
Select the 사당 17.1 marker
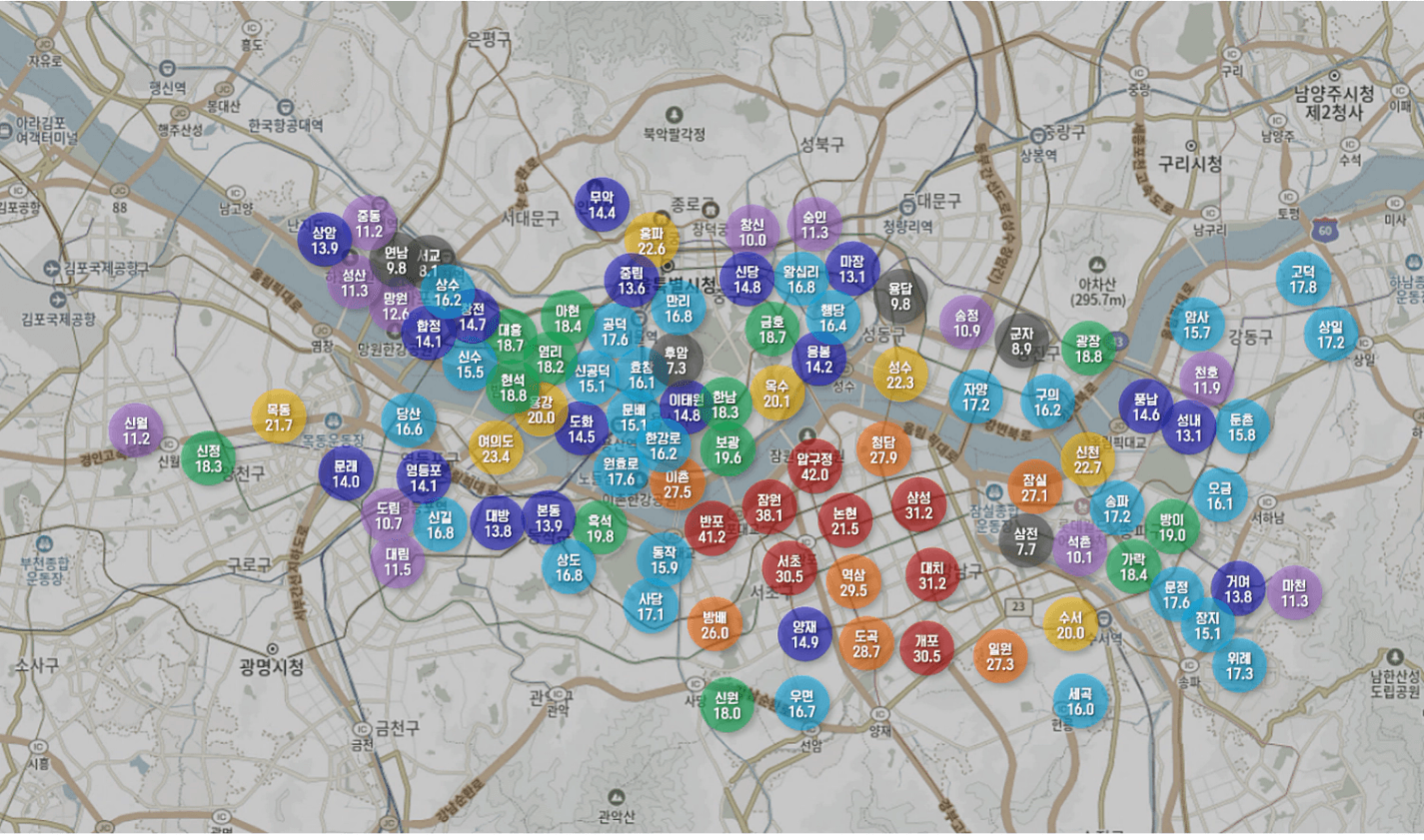pos(651,606)
